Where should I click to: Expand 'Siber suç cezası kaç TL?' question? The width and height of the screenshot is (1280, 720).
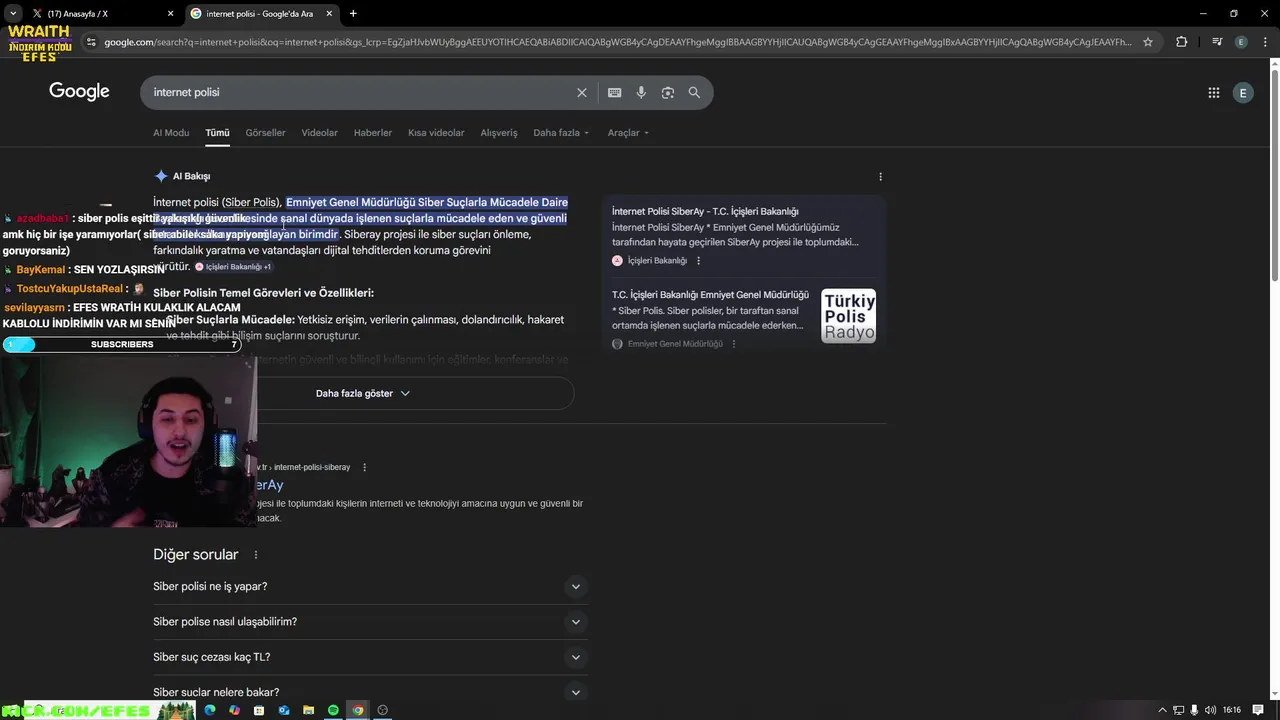click(x=368, y=657)
